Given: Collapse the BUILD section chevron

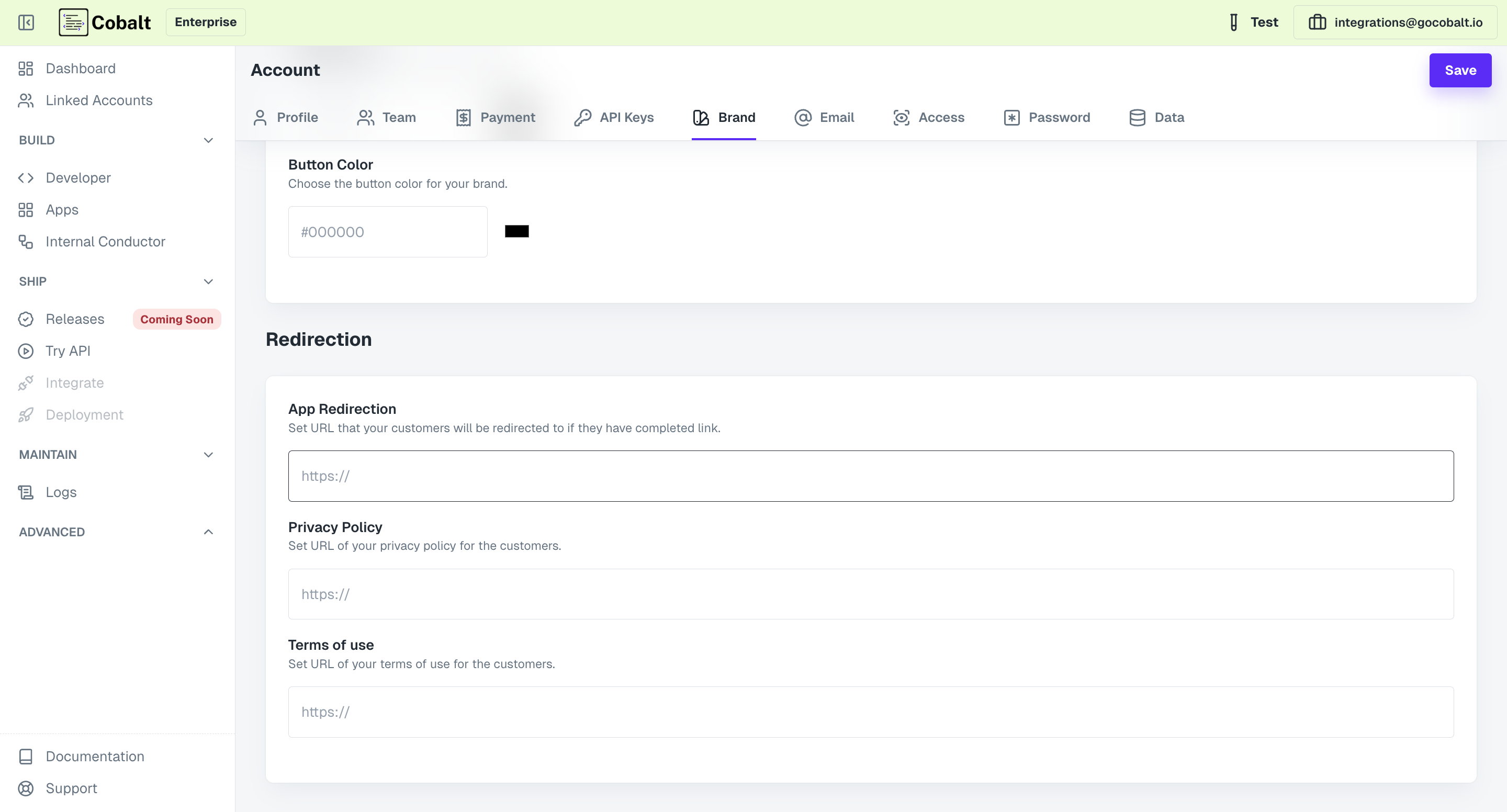Looking at the screenshot, I should click(208, 140).
